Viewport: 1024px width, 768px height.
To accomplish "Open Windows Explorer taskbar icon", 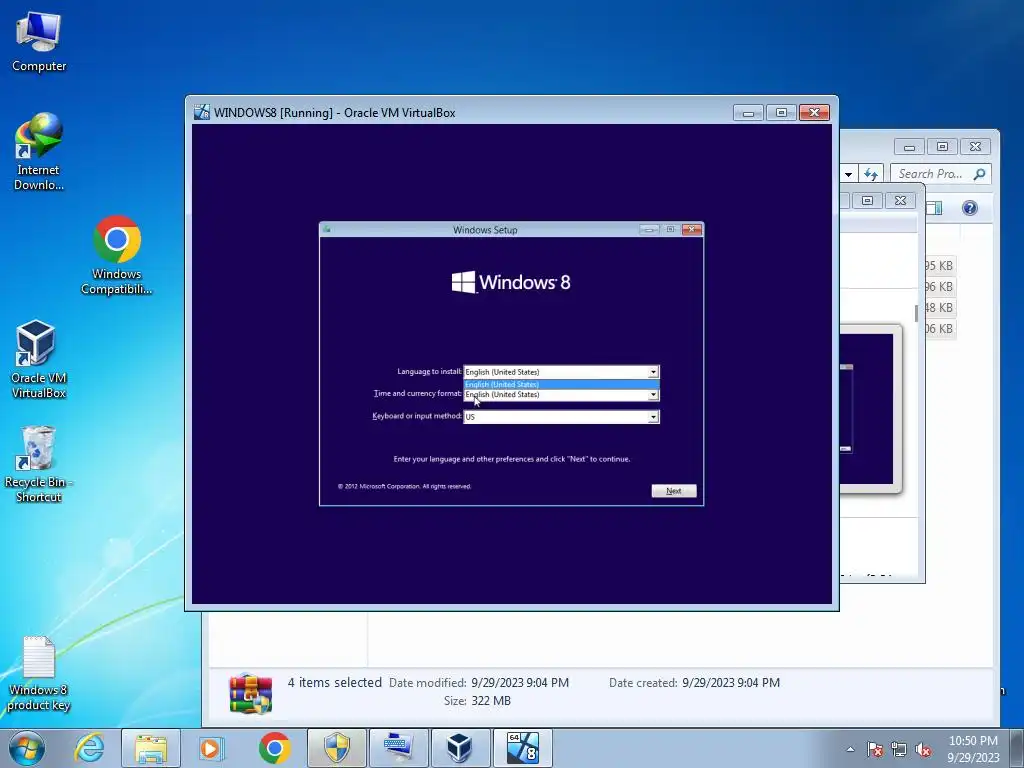I will pyautogui.click(x=151, y=748).
